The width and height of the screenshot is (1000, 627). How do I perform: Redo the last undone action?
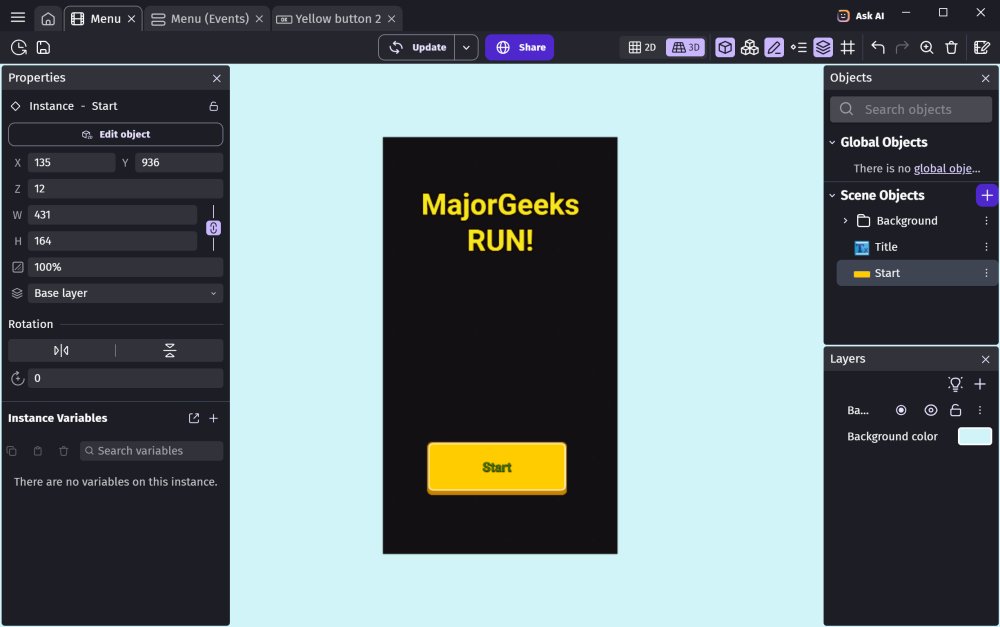tap(902, 47)
